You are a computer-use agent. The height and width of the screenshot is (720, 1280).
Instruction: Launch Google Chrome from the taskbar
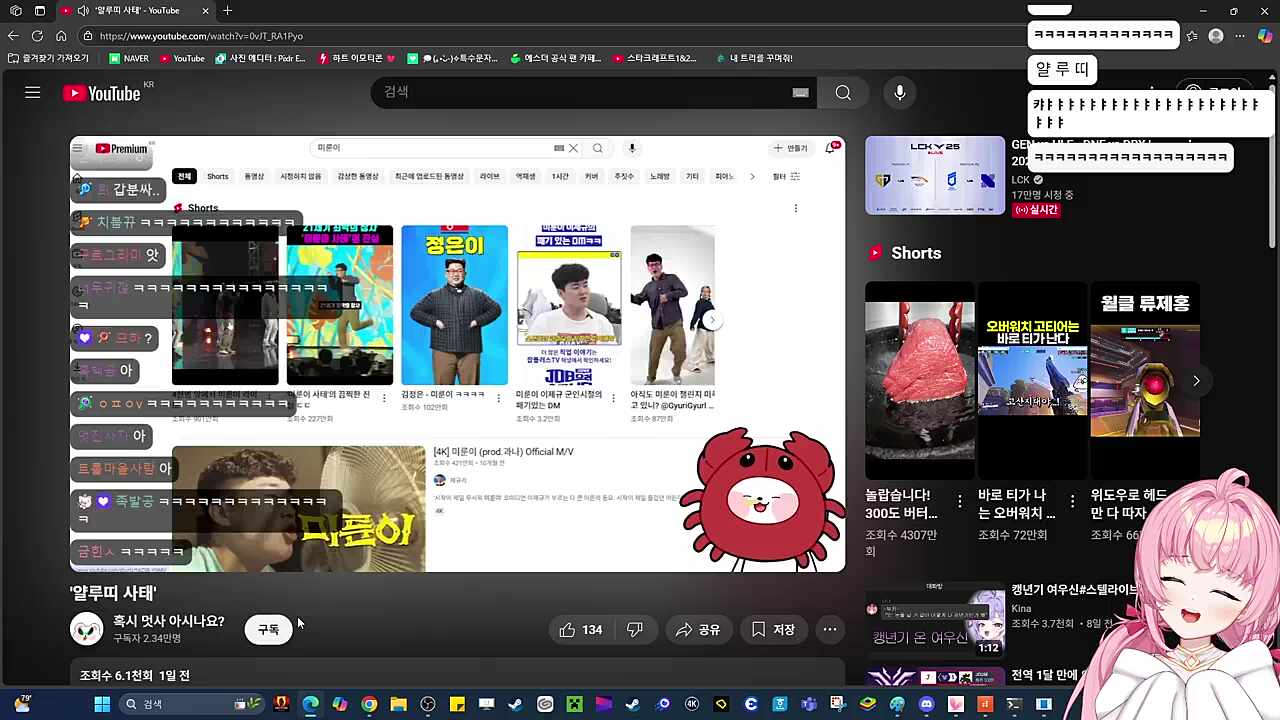[369, 704]
